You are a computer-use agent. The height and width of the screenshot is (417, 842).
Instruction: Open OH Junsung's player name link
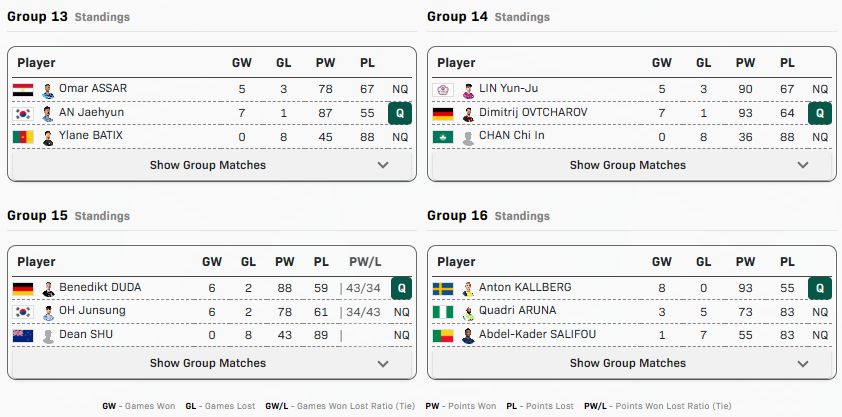(92, 311)
